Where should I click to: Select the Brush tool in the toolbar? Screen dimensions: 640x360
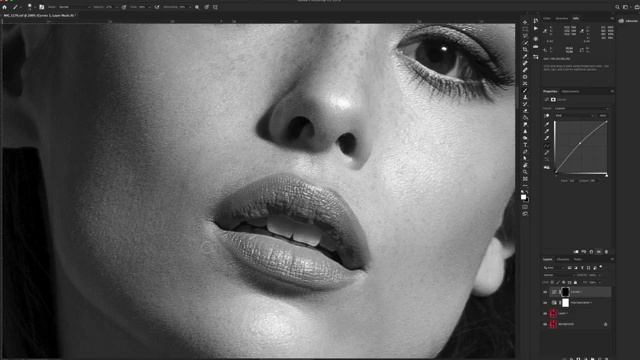click(525, 90)
